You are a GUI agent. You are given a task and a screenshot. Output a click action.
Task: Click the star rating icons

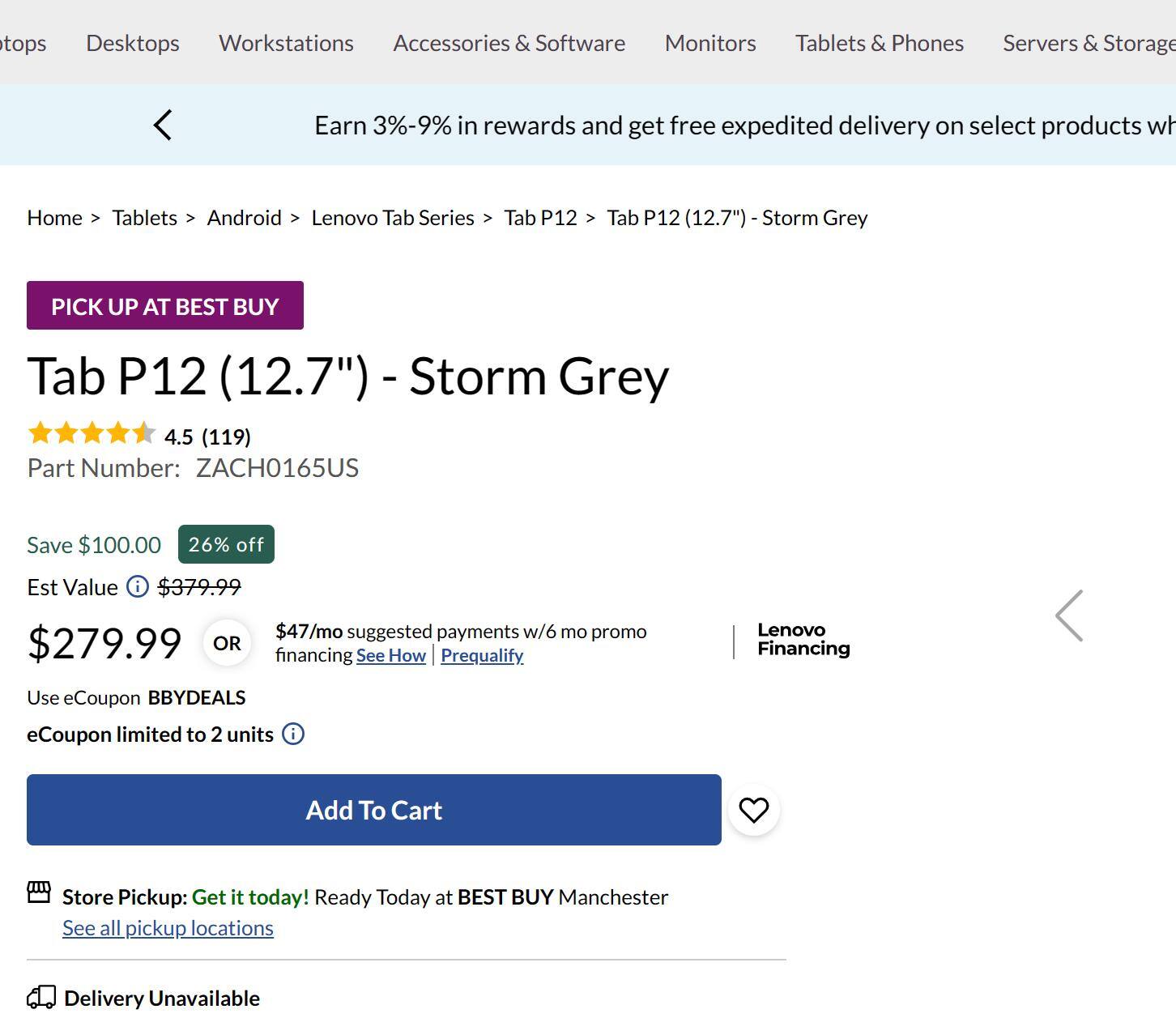pos(91,434)
